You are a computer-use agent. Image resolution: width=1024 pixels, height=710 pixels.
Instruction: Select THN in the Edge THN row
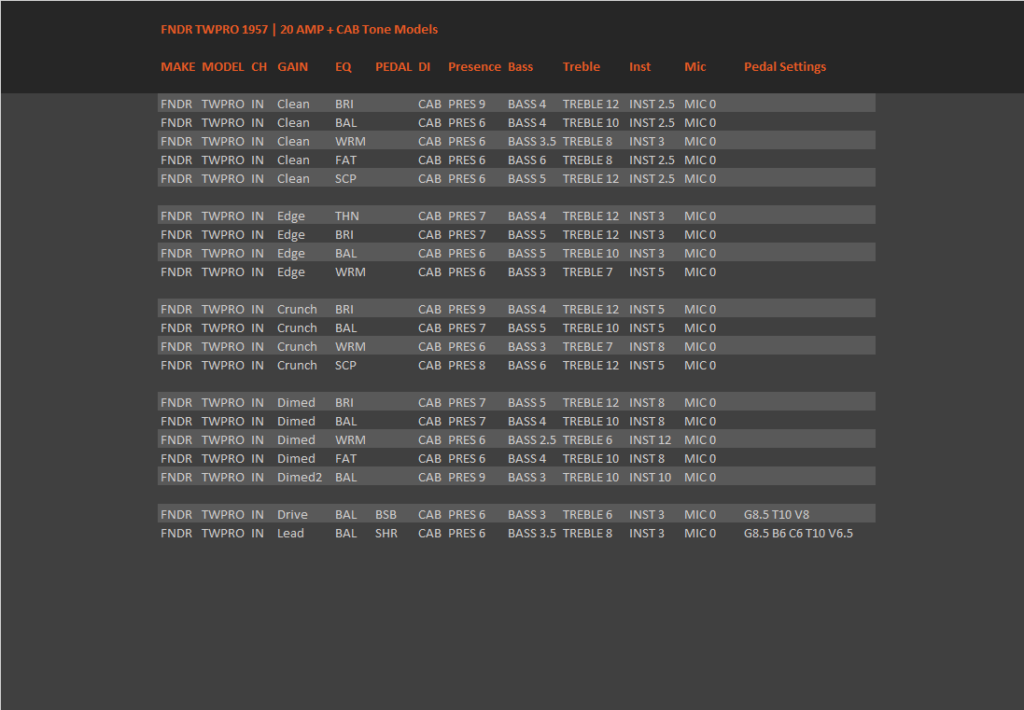(347, 216)
